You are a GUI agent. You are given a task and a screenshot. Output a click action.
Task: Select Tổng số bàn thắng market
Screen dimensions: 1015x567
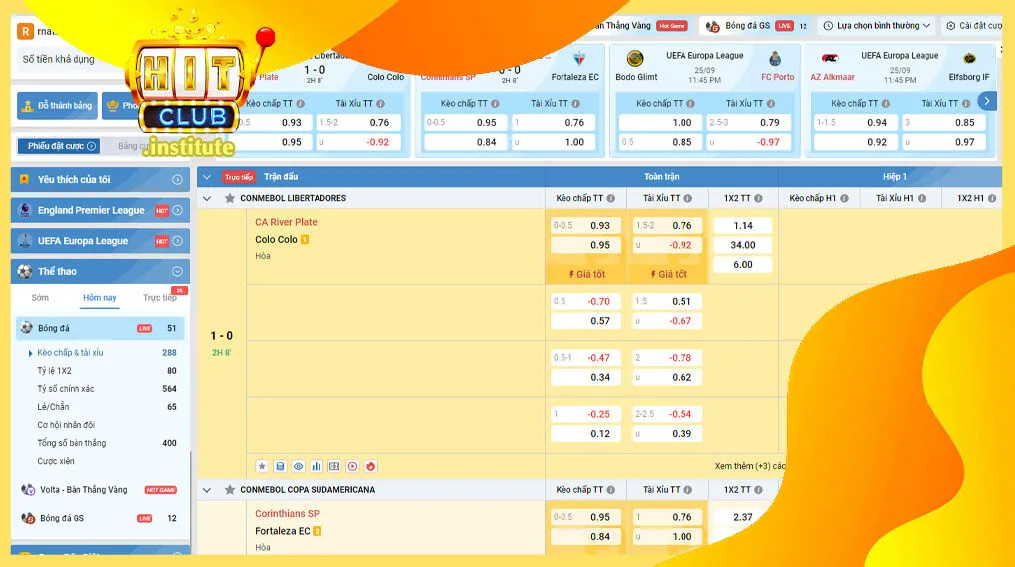tap(71, 443)
